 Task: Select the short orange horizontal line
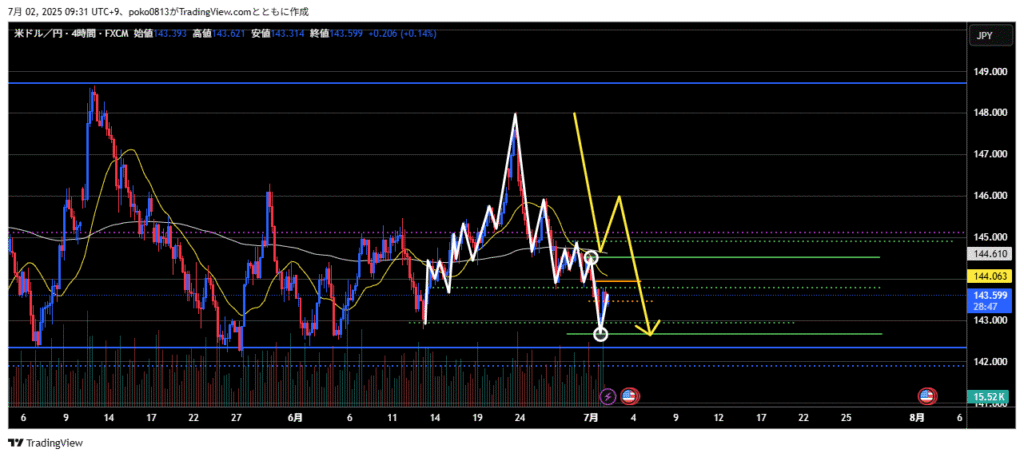pos(620,281)
